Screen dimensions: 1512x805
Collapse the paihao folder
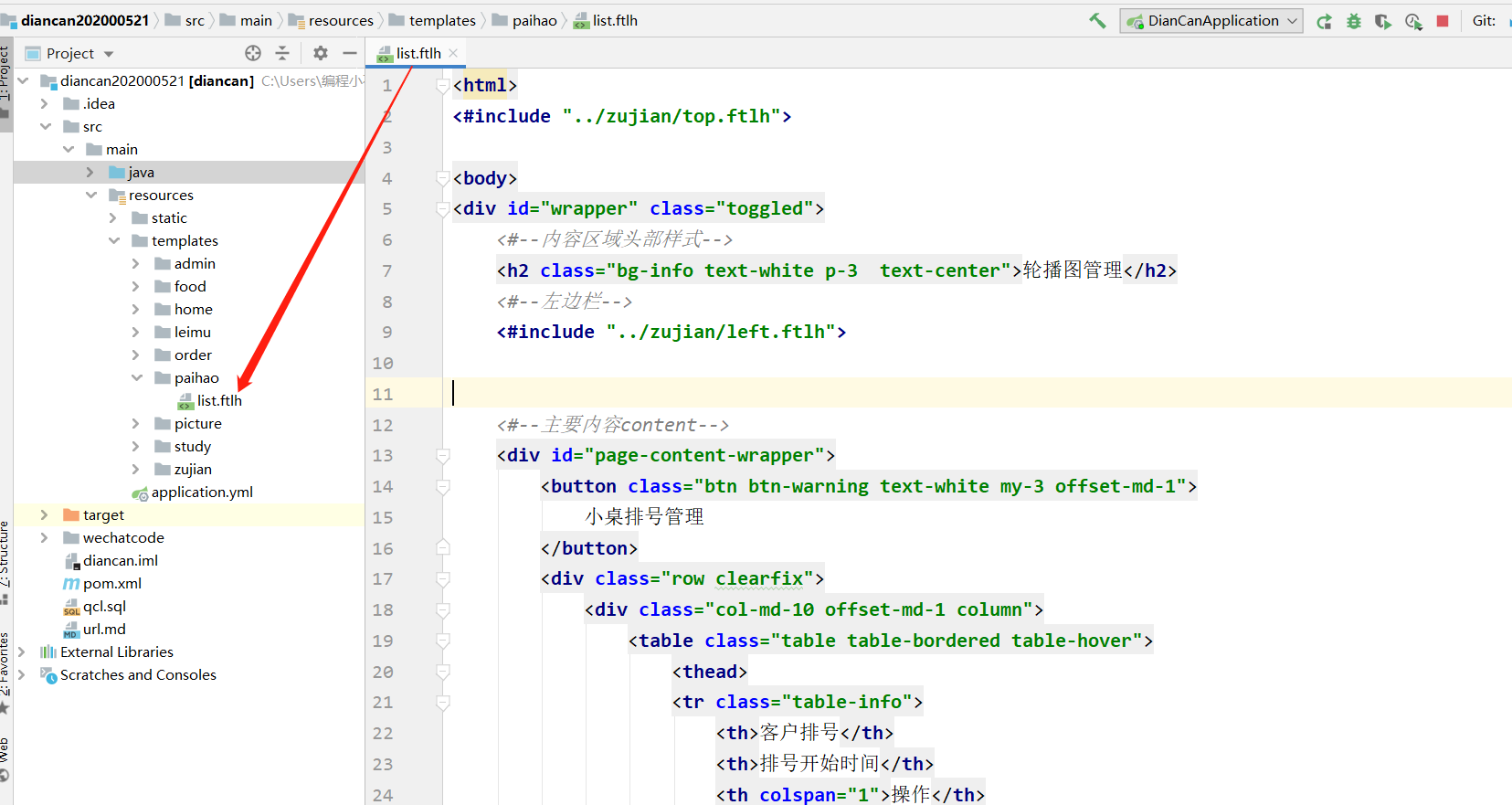click(x=136, y=377)
